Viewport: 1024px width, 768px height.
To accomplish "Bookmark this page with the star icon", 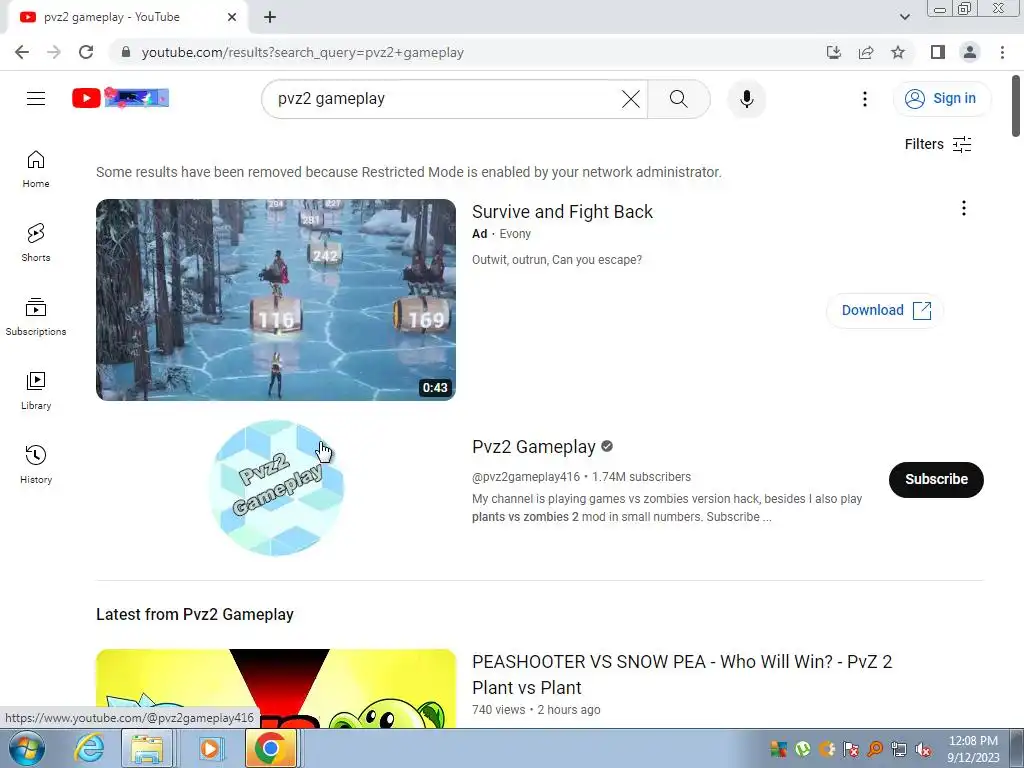I will point(898,52).
